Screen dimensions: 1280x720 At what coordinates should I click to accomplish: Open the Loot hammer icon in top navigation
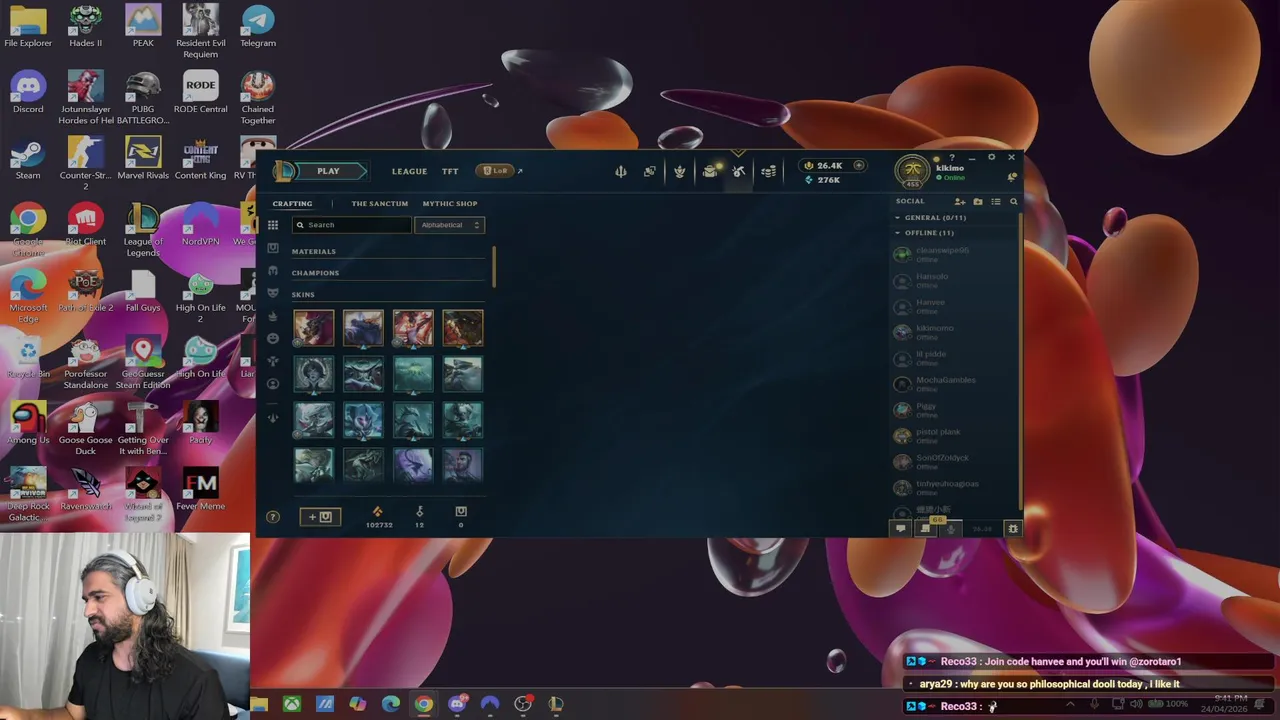pyautogui.click(x=739, y=172)
